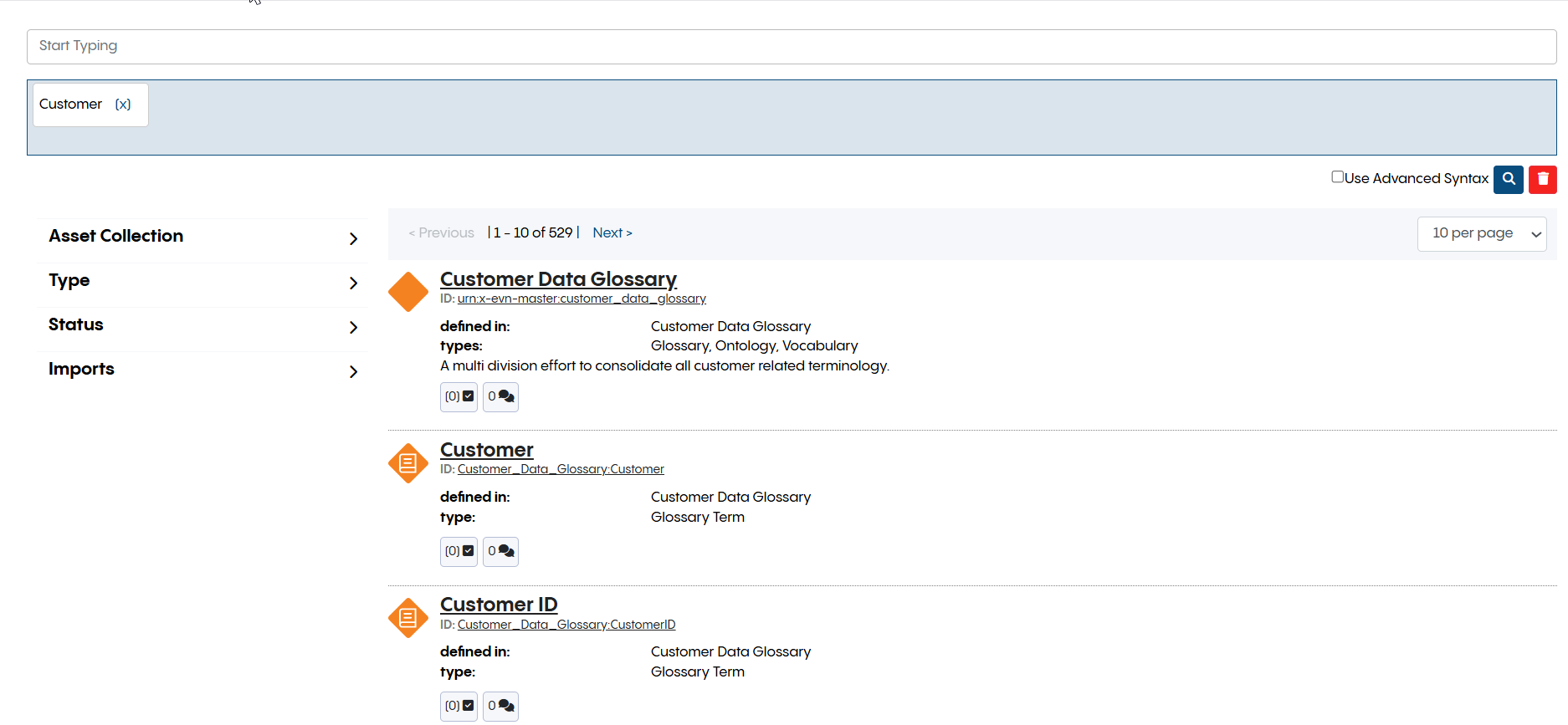Open comments for Customer Data Glossary
The width and height of the screenshot is (1568, 725).
pos(500,396)
